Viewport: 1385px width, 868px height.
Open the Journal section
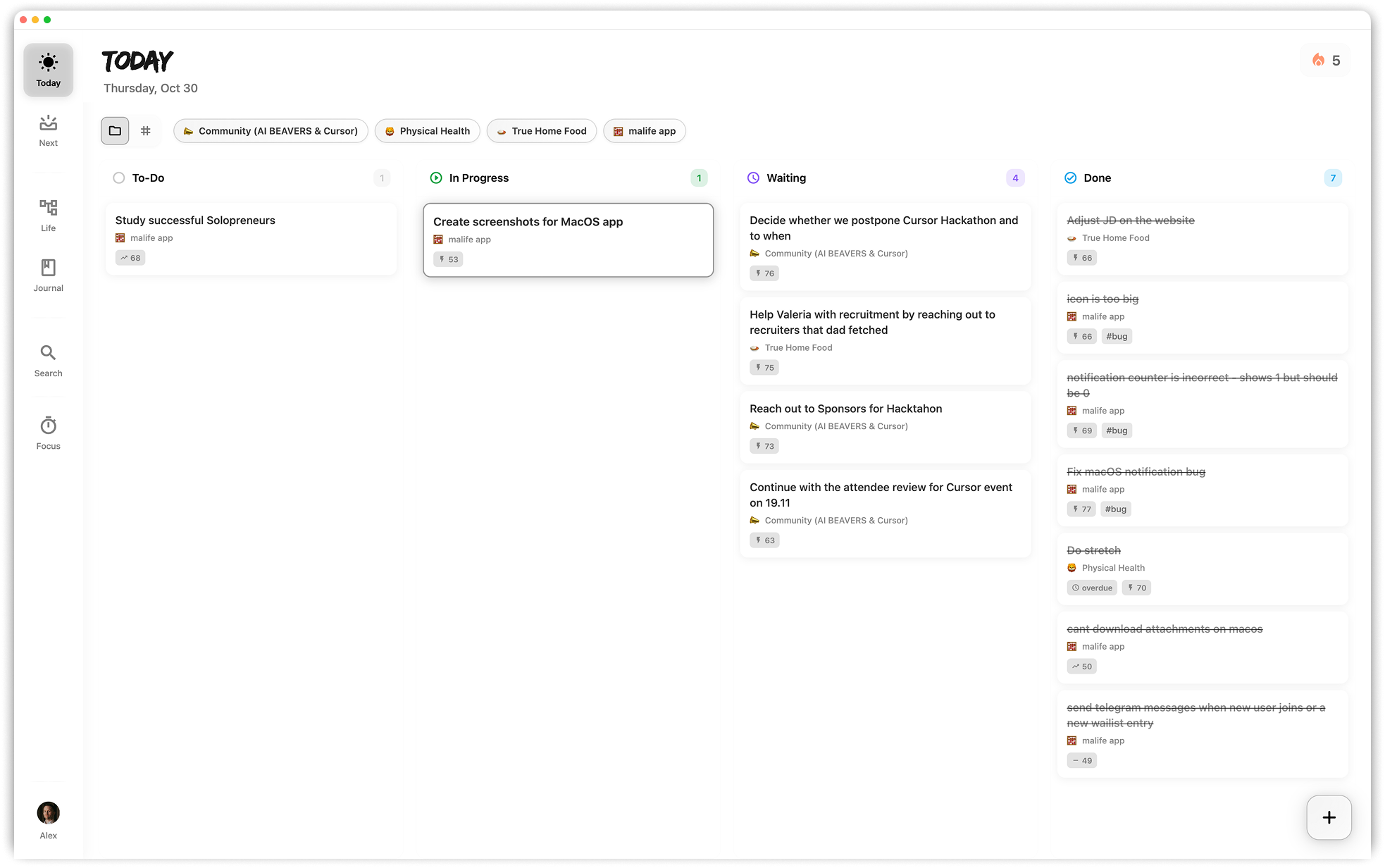(48, 268)
